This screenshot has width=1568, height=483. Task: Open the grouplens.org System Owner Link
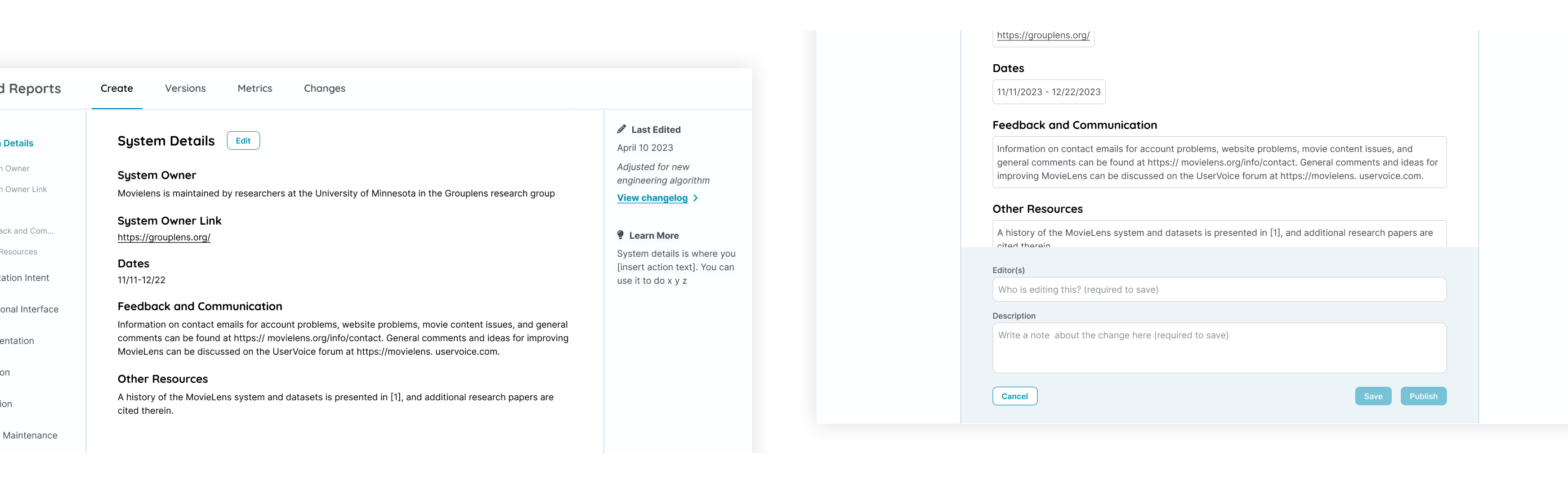click(164, 237)
